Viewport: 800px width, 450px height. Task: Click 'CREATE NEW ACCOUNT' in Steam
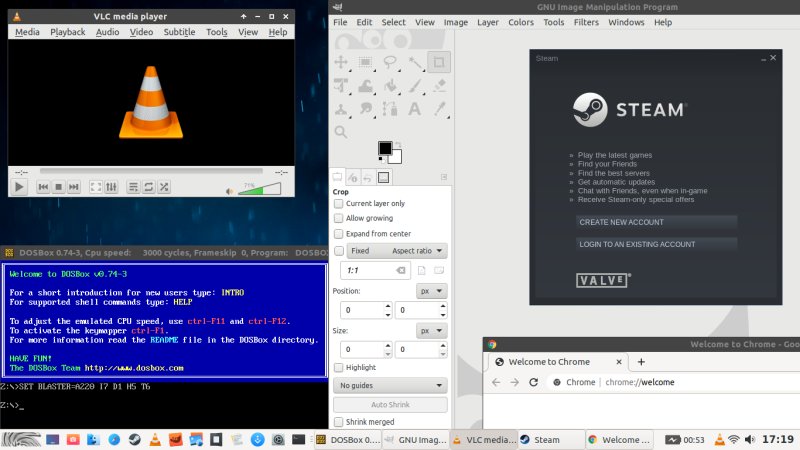[656, 222]
